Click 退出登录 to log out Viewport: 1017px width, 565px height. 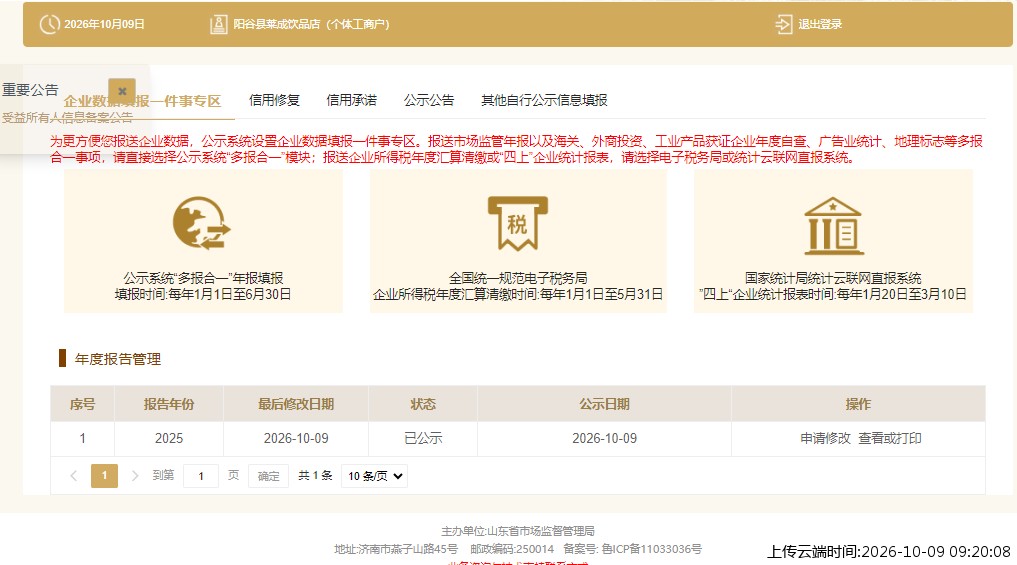(820, 25)
